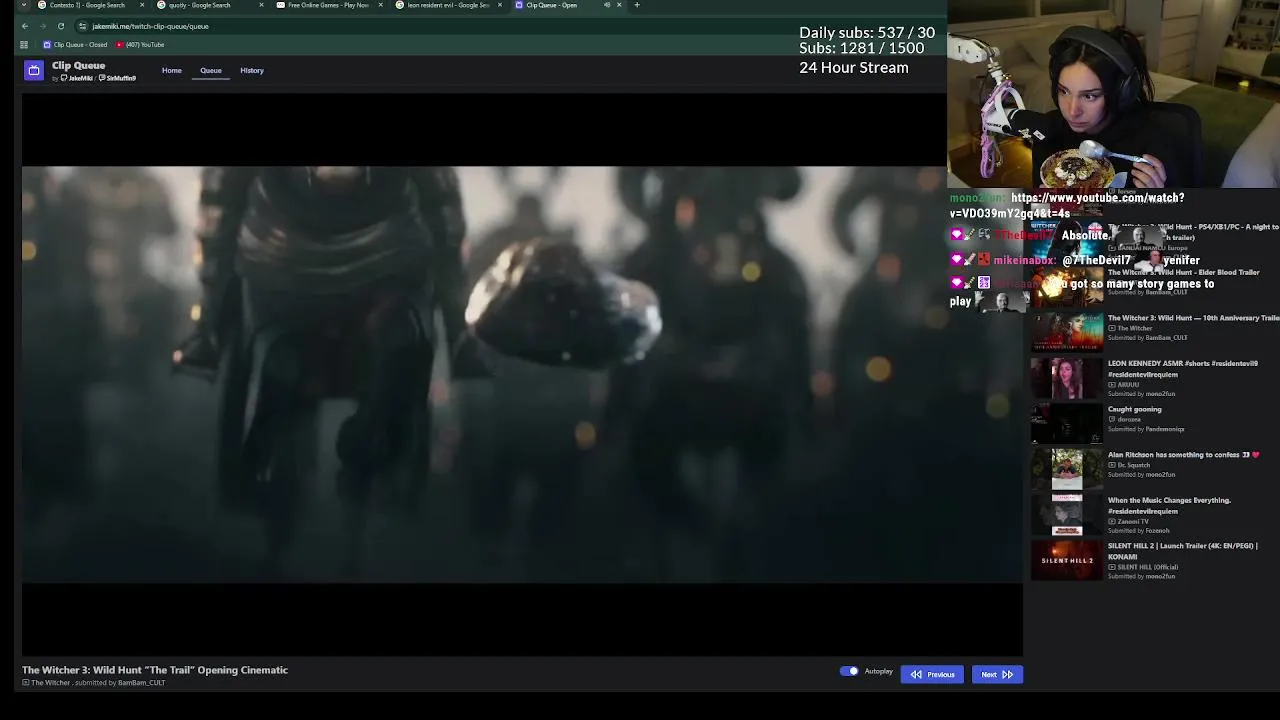1280x720 pixels.
Task: Reload the current page
Action: click(61, 26)
